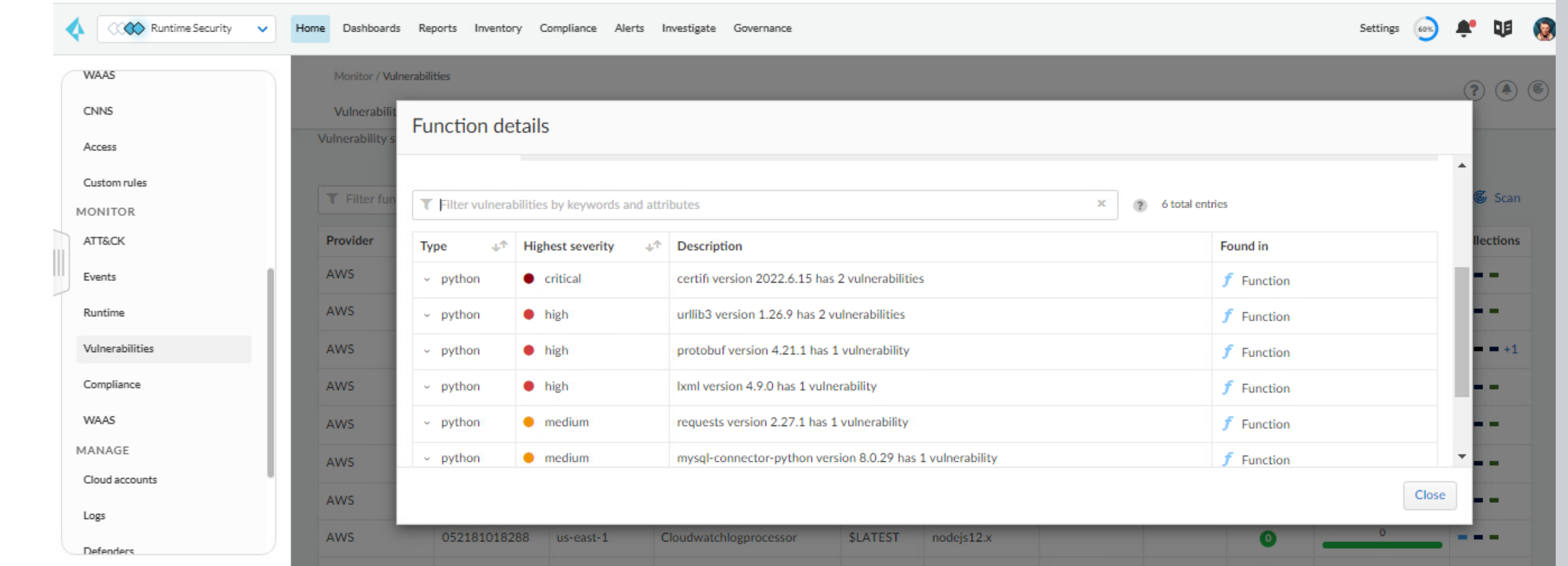Expand the urllib3 vulnerability row
The width and height of the screenshot is (1568, 566).
(427, 315)
